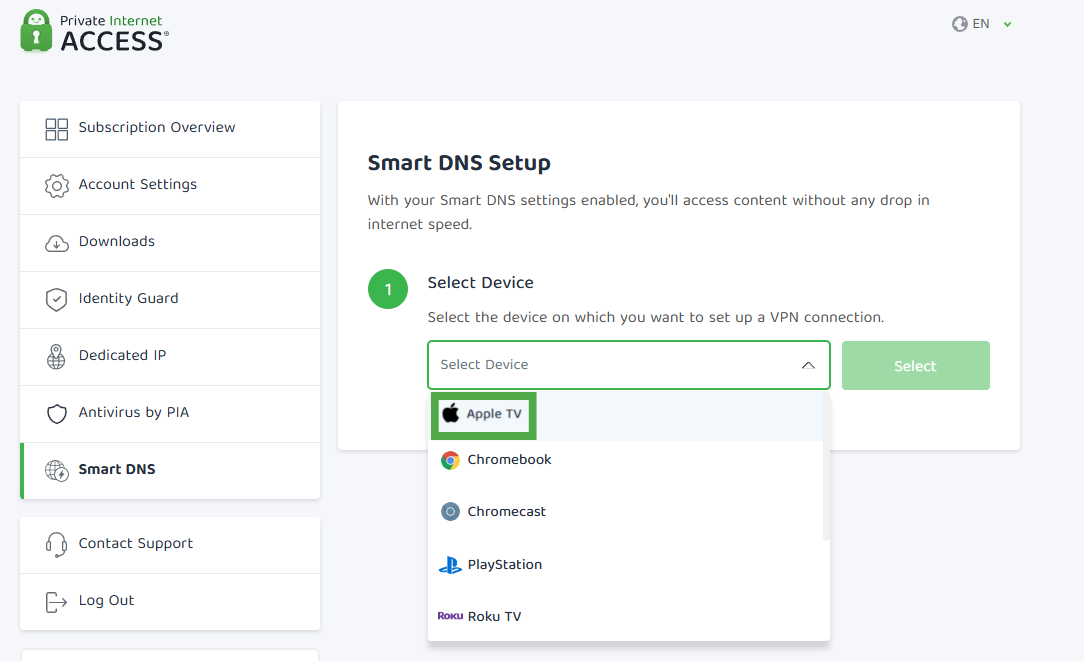Open the Subscription Overview page

coord(170,129)
